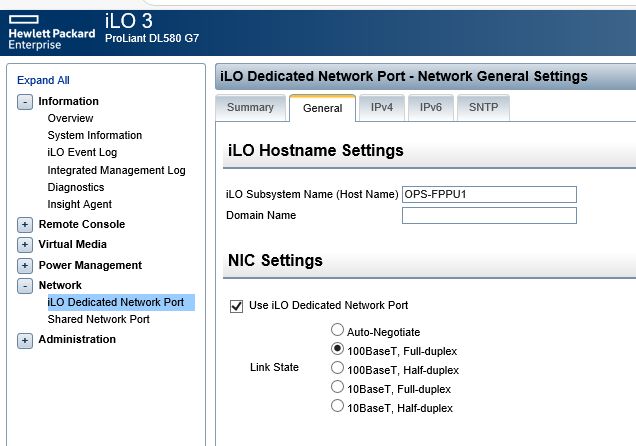The image size is (636, 446).
Task: Expand the Power Management section
Action: [25, 266]
